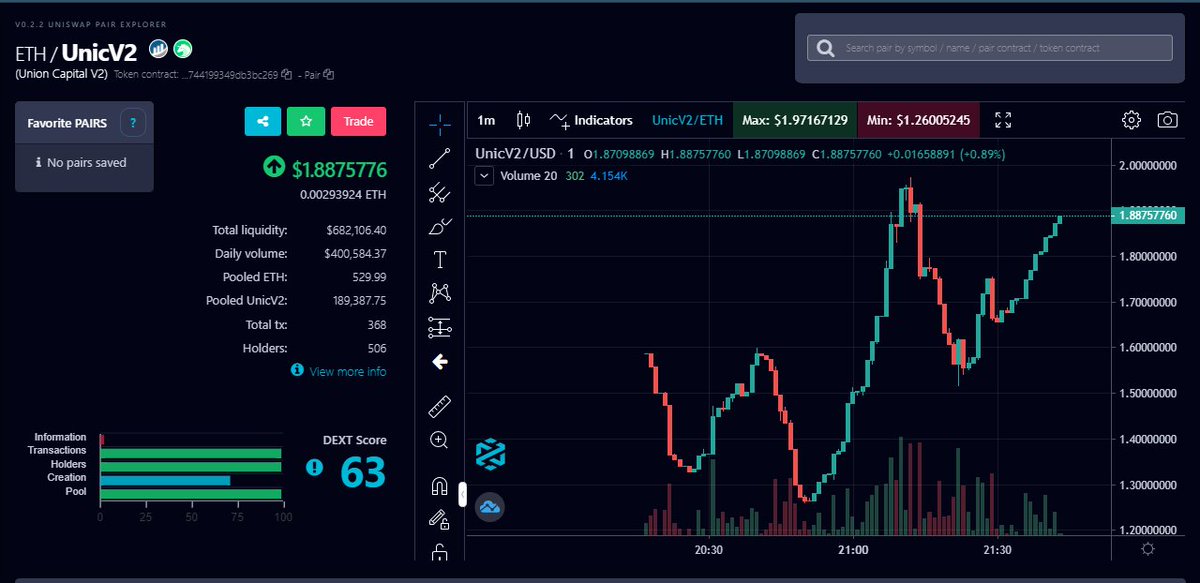Toggle chart fullscreen mode
Viewport: 1200px width, 583px height.
click(x=1003, y=120)
